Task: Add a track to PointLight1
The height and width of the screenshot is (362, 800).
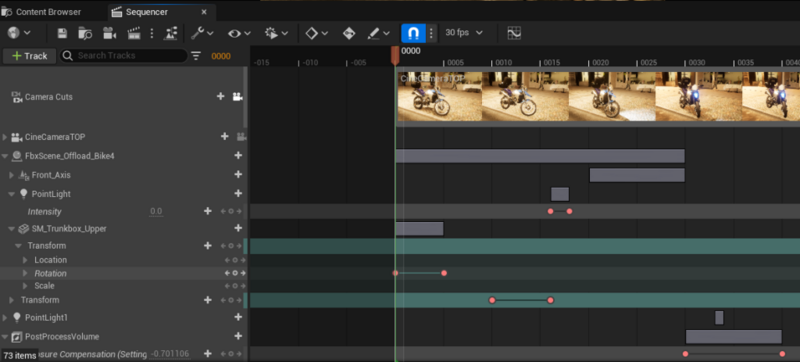Action: [x=238, y=318]
